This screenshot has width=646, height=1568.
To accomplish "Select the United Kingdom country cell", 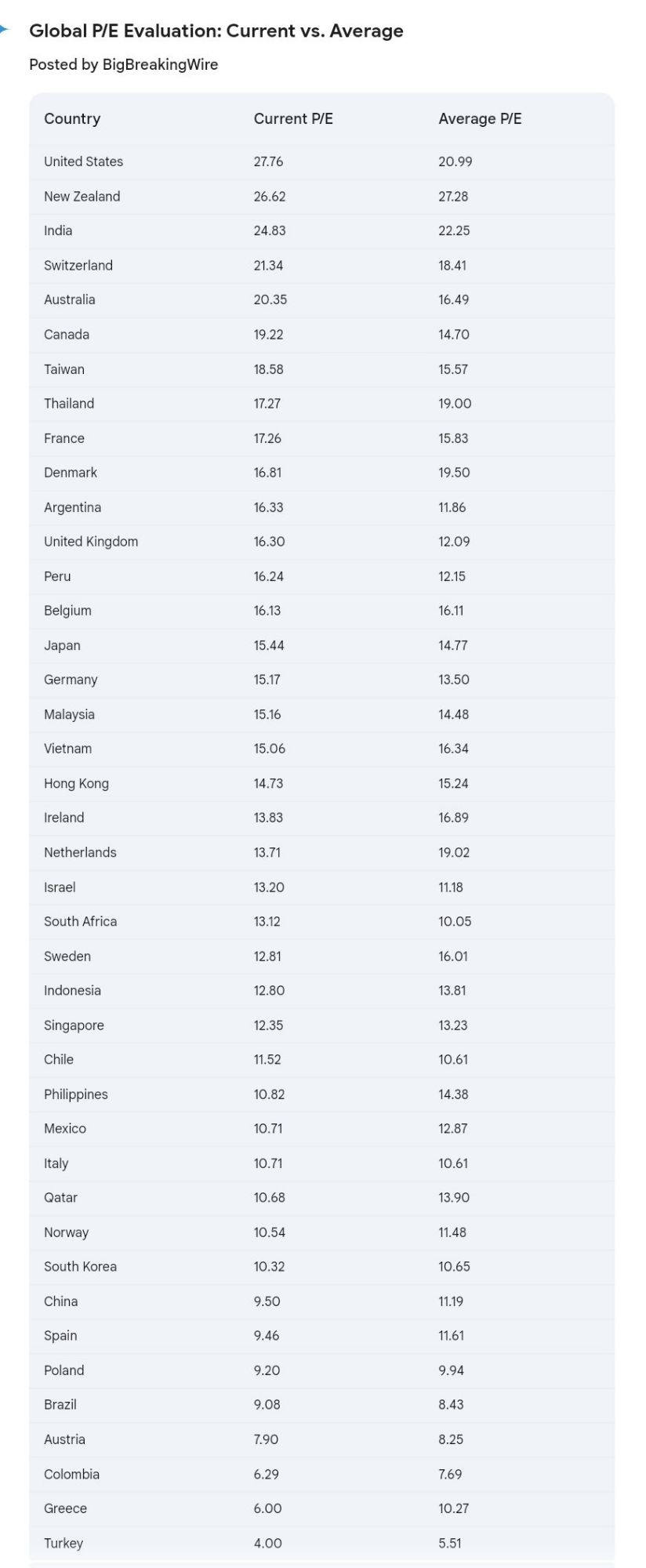I will (x=91, y=542).
